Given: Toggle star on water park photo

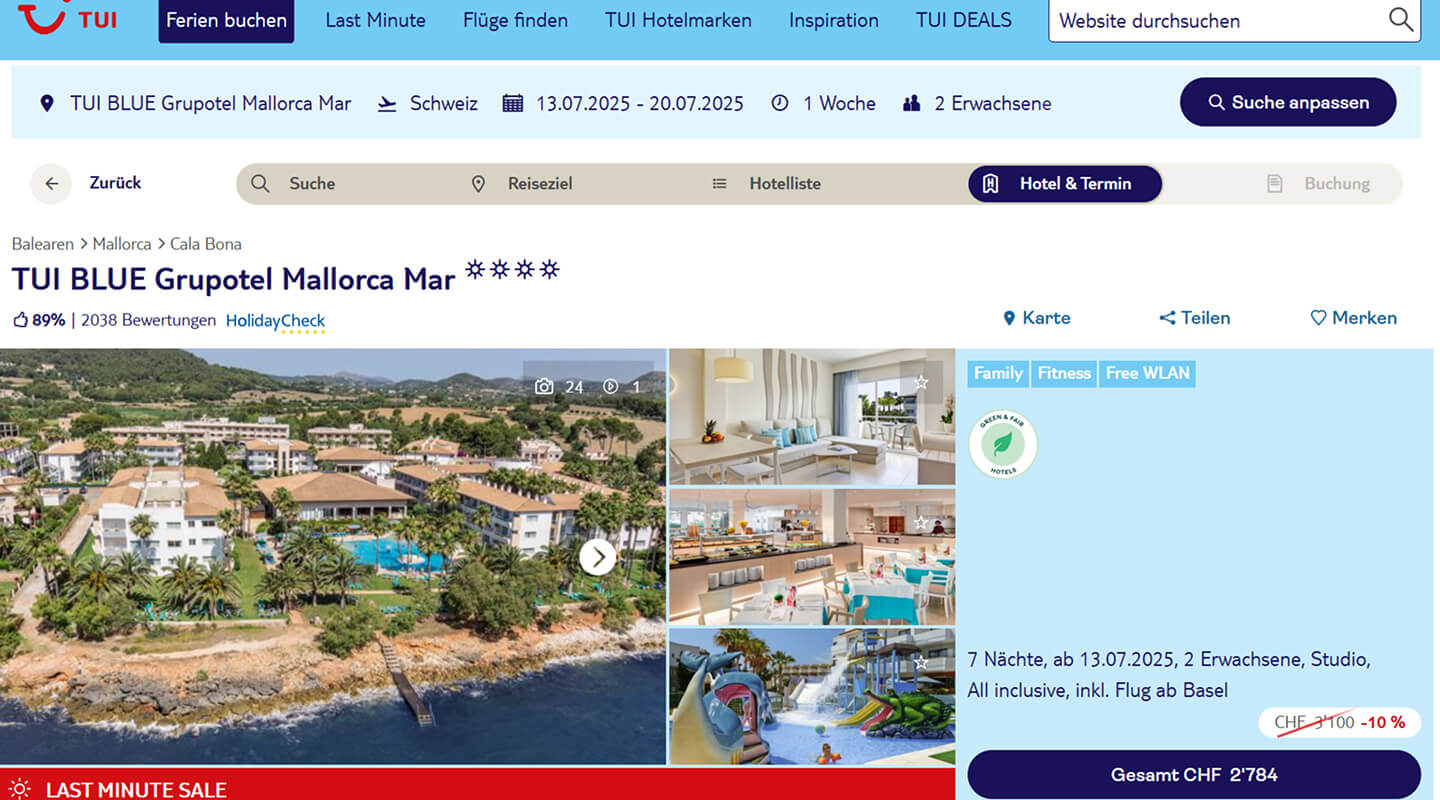Looking at the screenshot, I should point(921,663).
